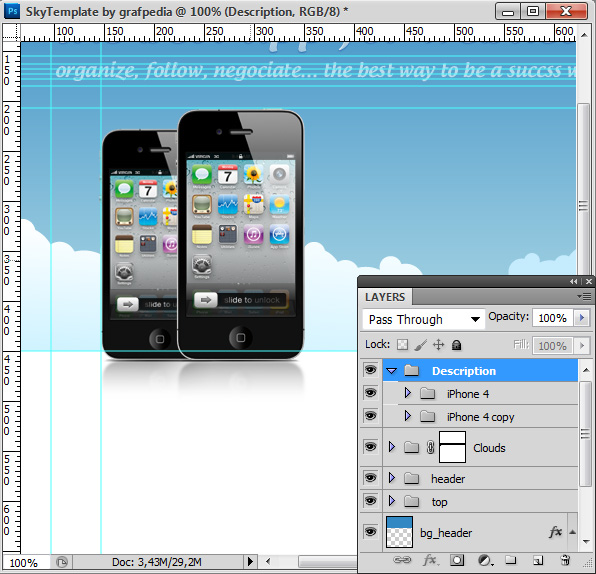
Task: Click the fx effects icon on bg_header
Action: pos(555,532)
